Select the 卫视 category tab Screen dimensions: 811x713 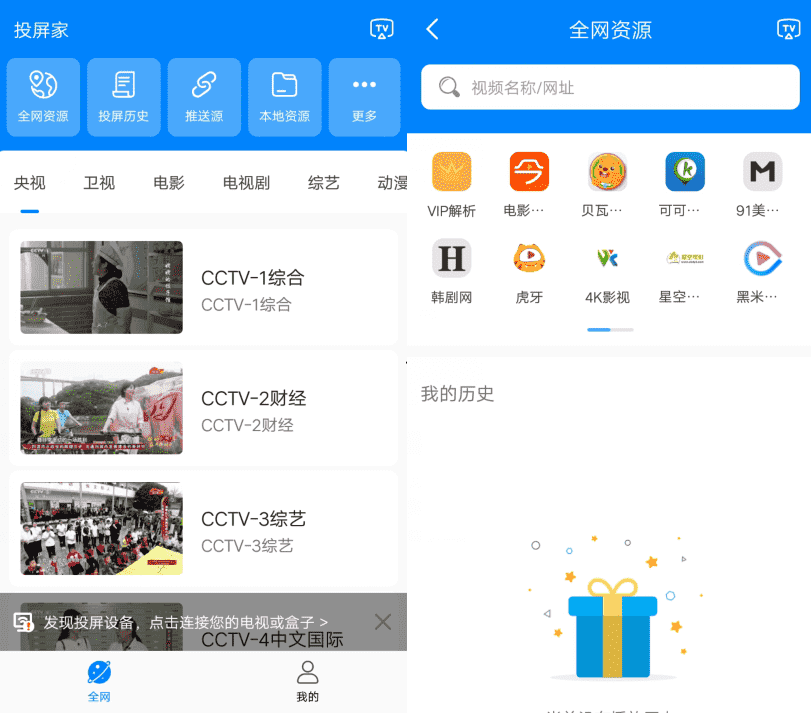point(99,183)
